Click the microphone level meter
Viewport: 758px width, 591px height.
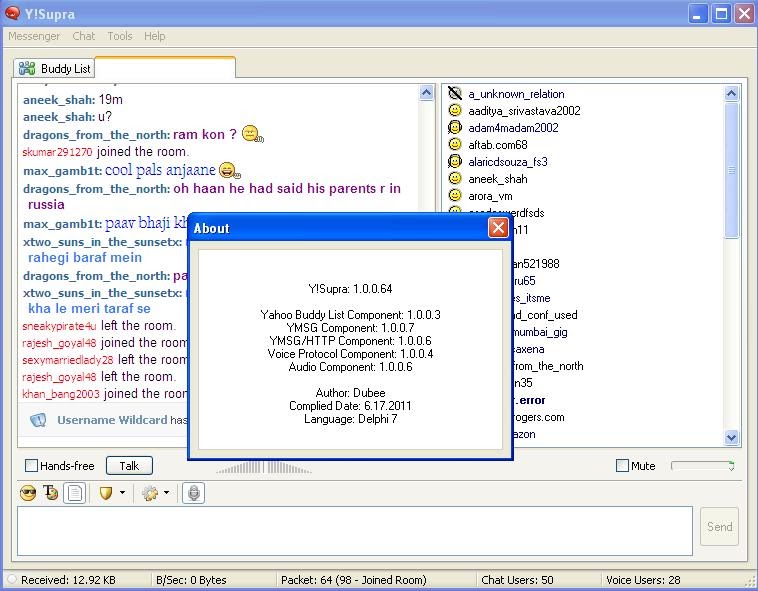(264, 467)
